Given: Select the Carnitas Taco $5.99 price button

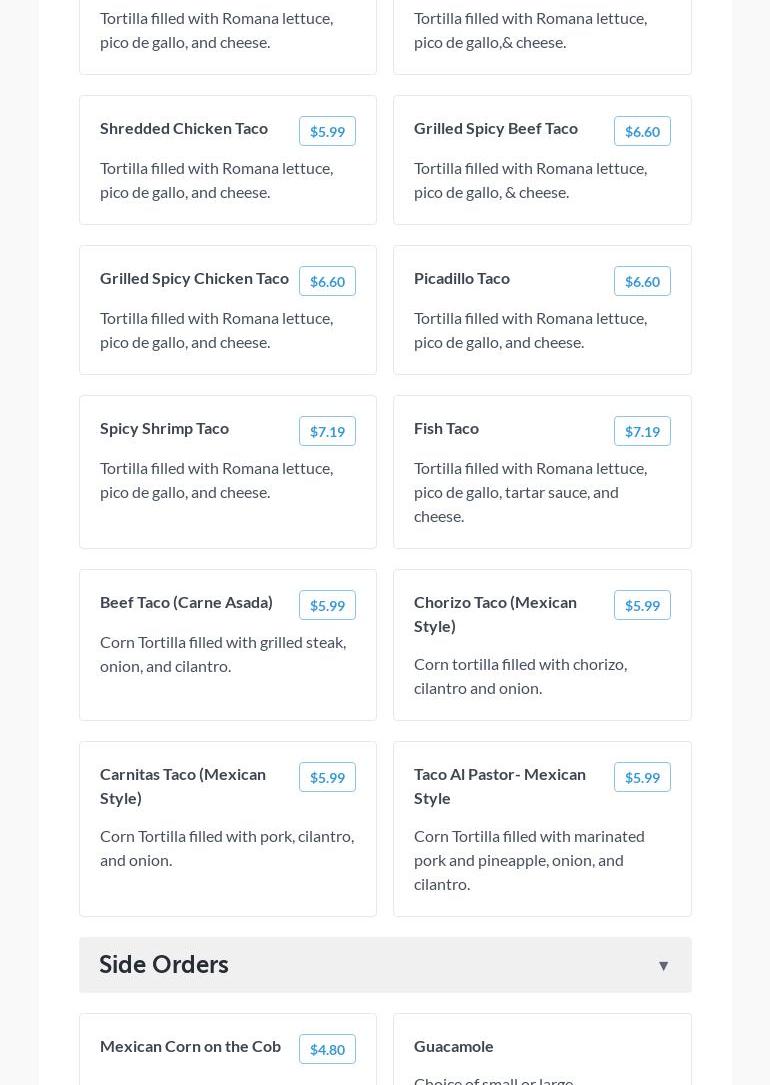Looking at the screenshot, I should [327, 777].
